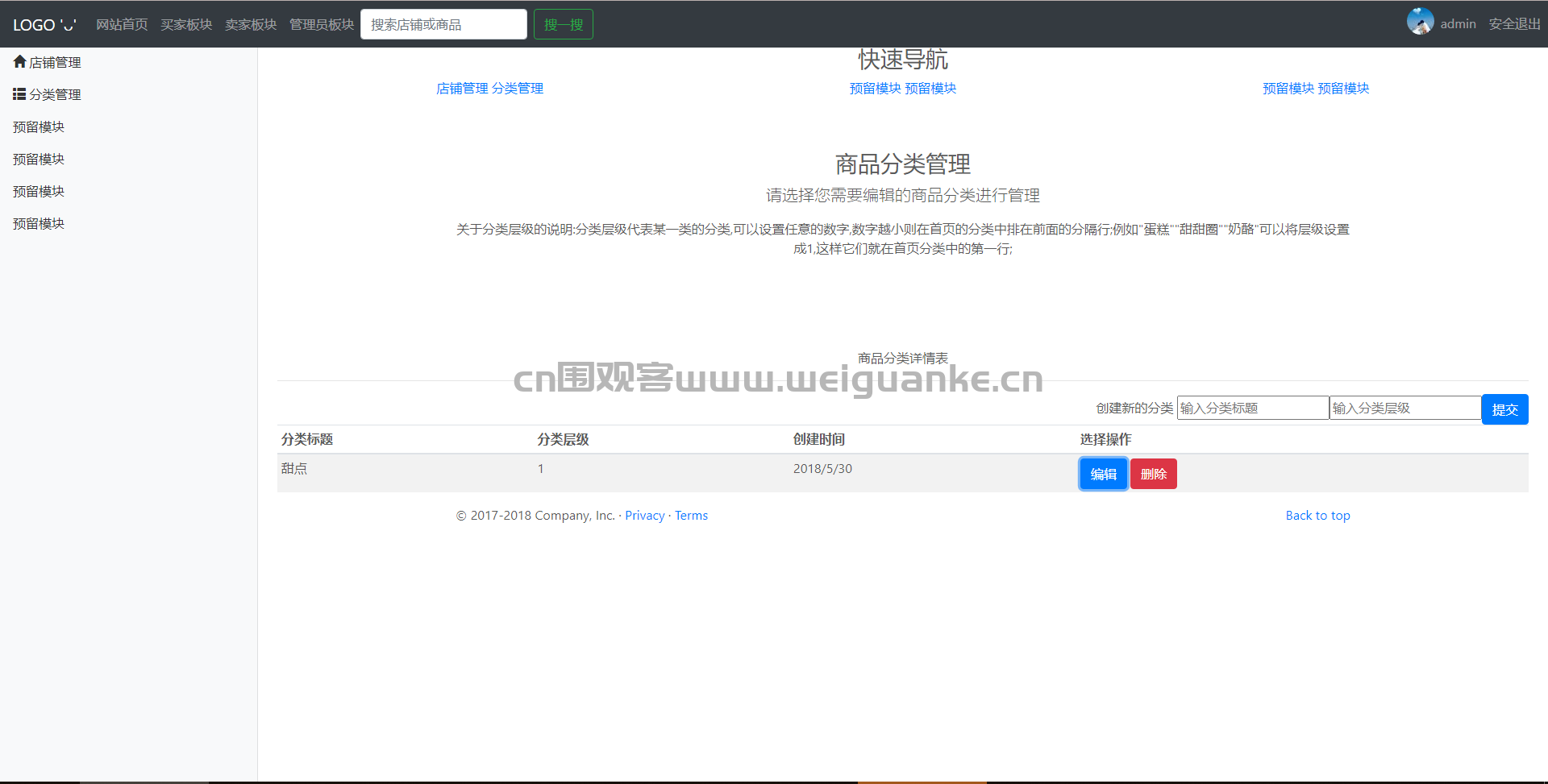Open 网站首页 in the top navigation

122,25
